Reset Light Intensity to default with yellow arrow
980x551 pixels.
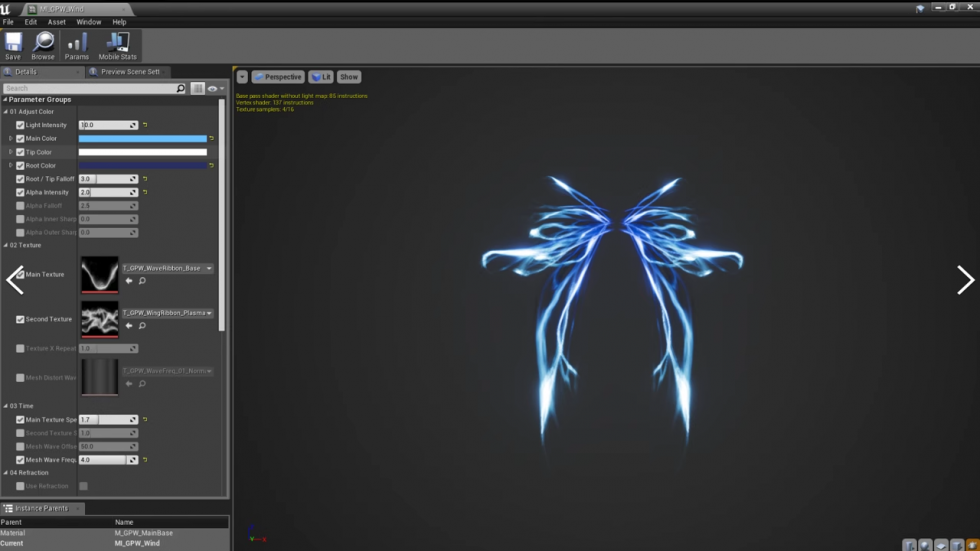(x=145, y=125)
